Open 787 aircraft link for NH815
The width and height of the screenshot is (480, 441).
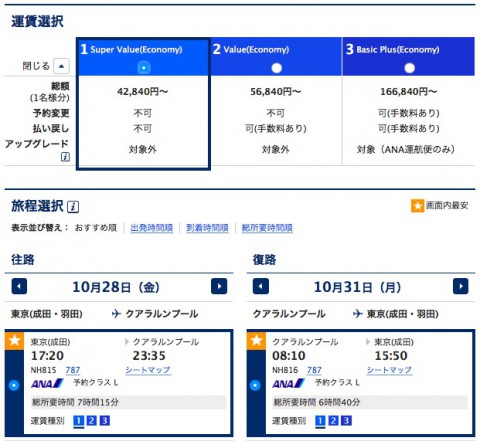click(73, 370)
